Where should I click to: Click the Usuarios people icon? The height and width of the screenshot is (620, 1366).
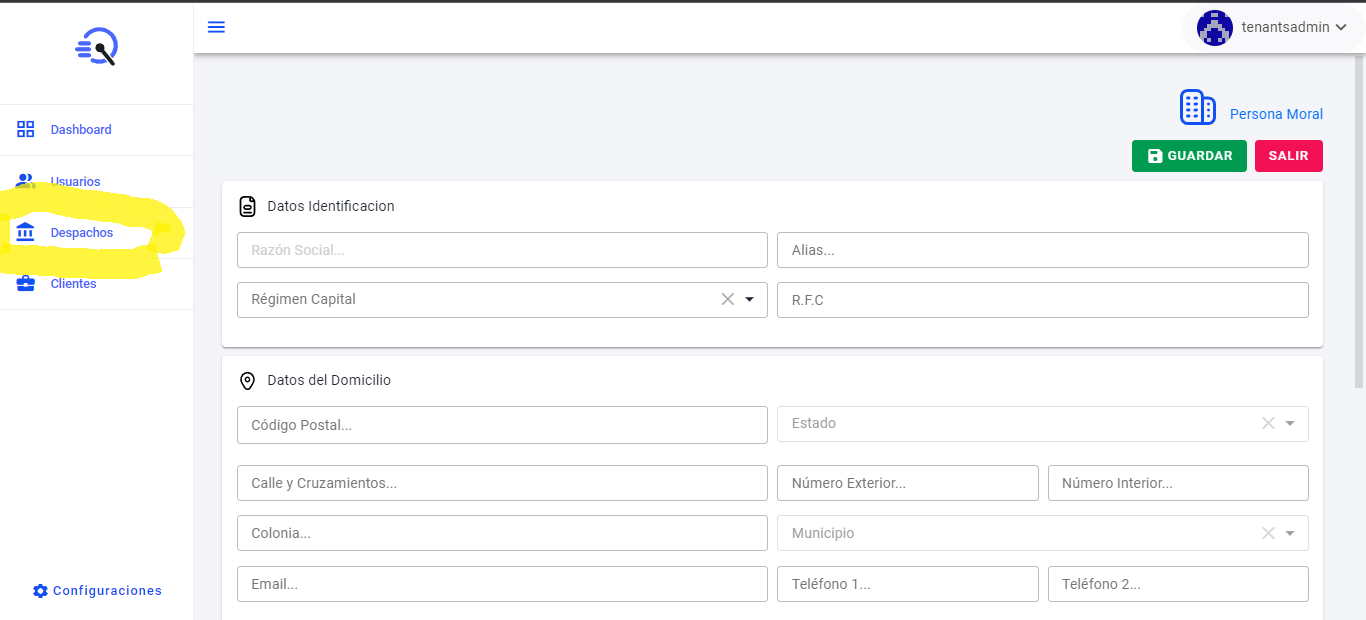click(24, 179)
